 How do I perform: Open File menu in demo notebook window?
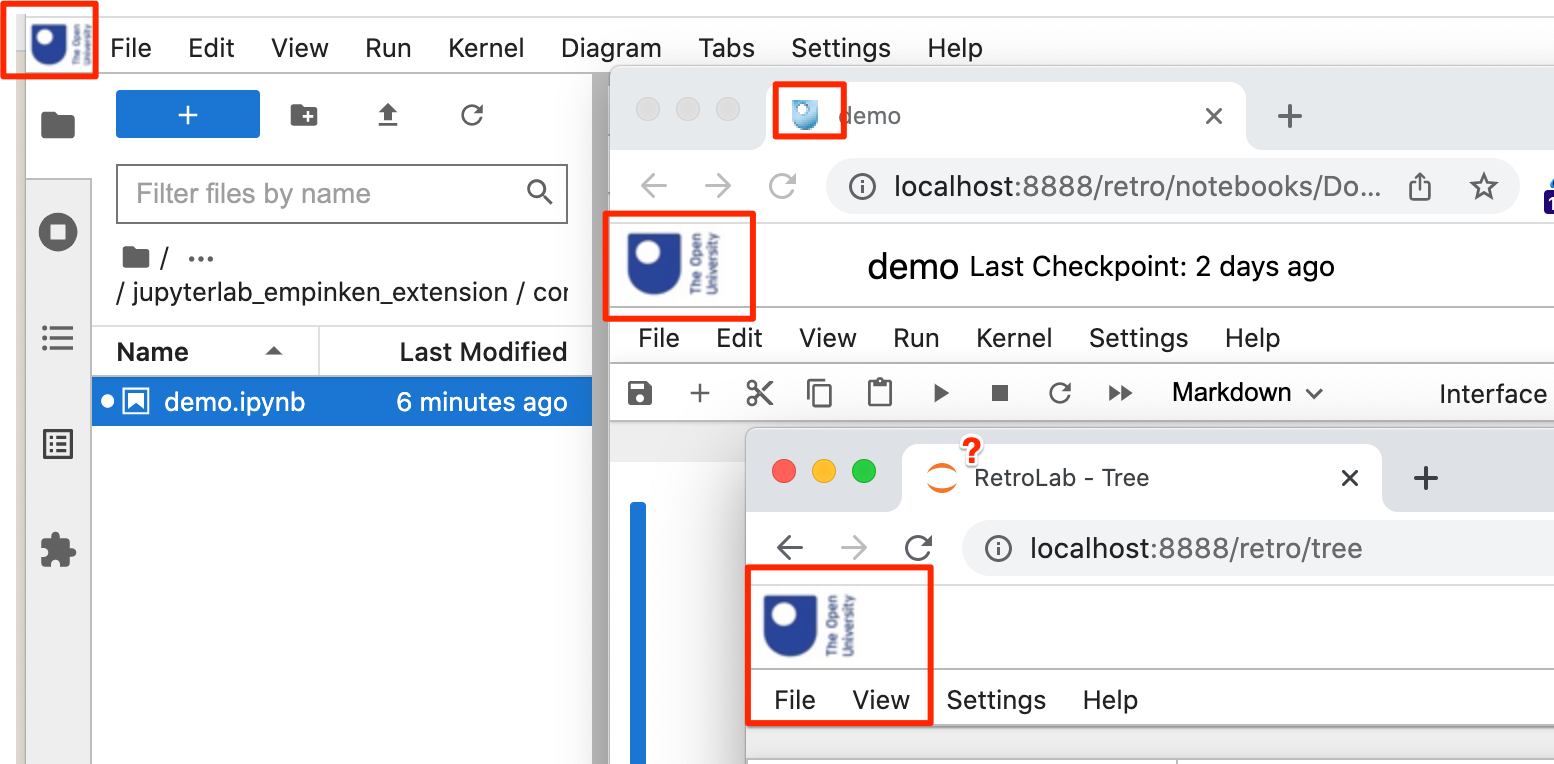tap(659, 338)
